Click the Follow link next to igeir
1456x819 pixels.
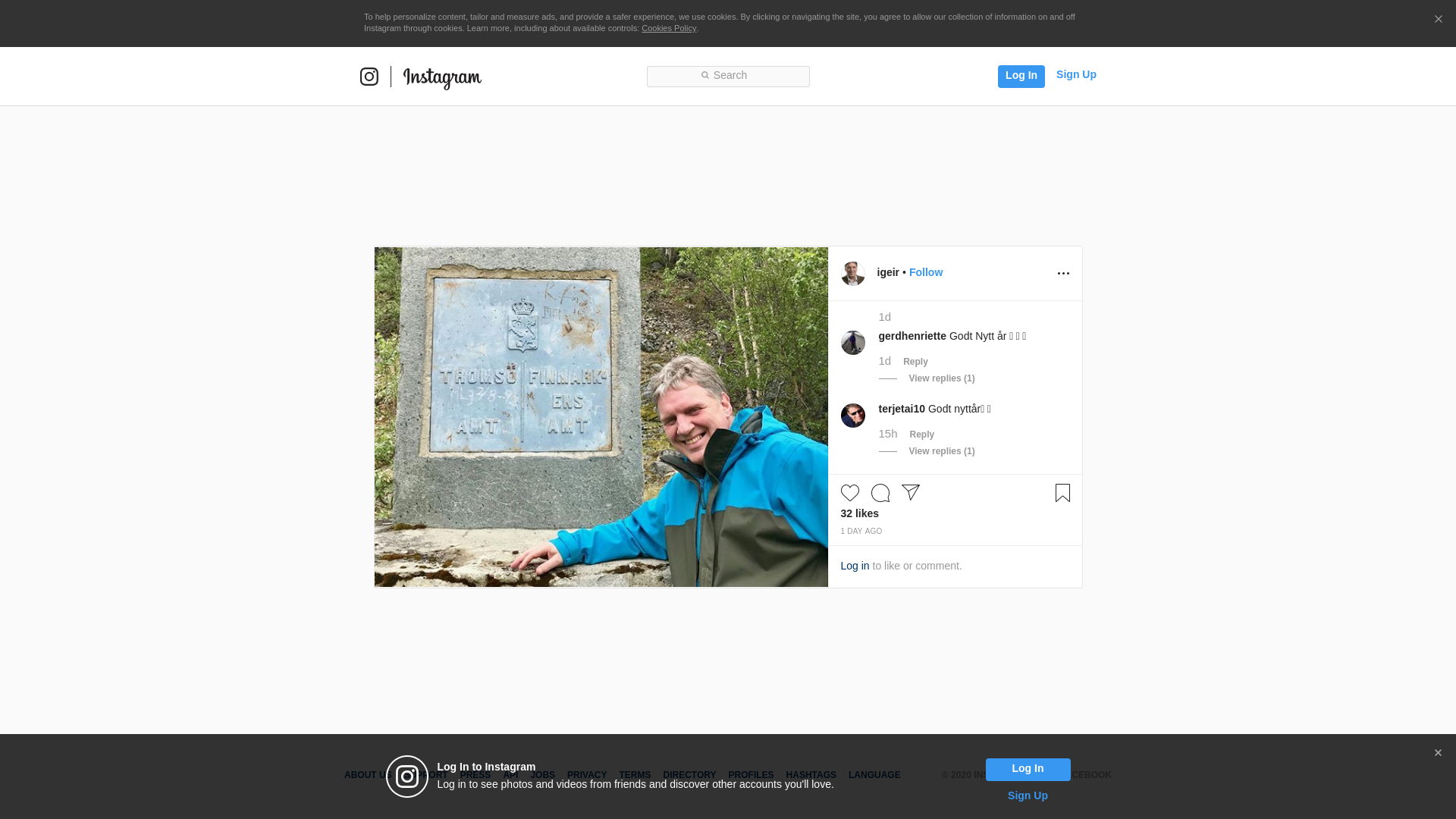click(925, 272)
